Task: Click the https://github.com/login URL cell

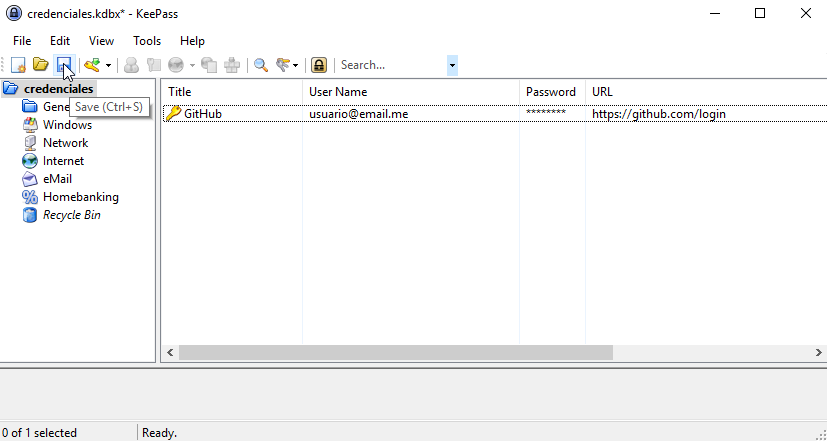Action: (659, 114)
